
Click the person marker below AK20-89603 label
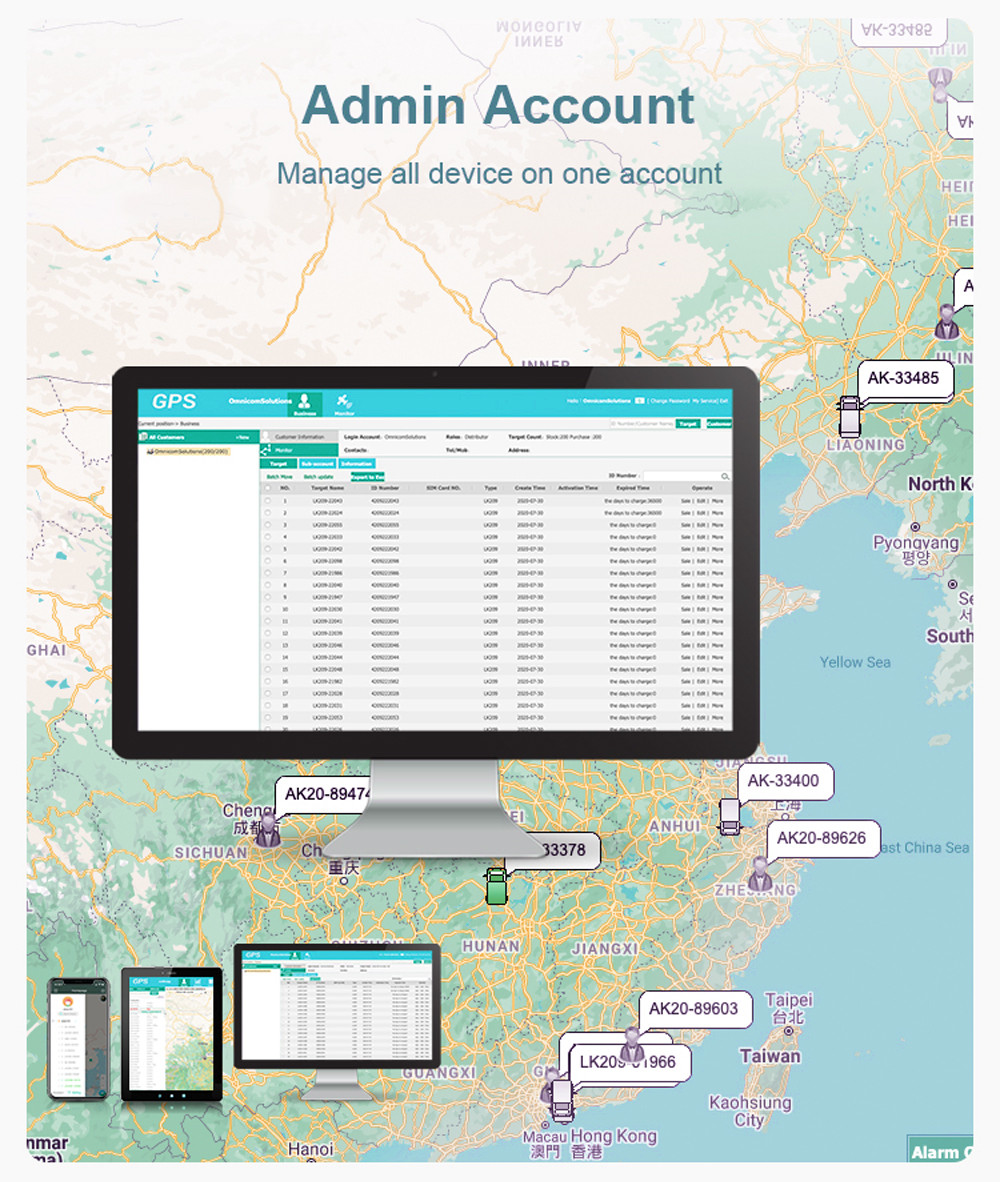tap(631, 1045)
